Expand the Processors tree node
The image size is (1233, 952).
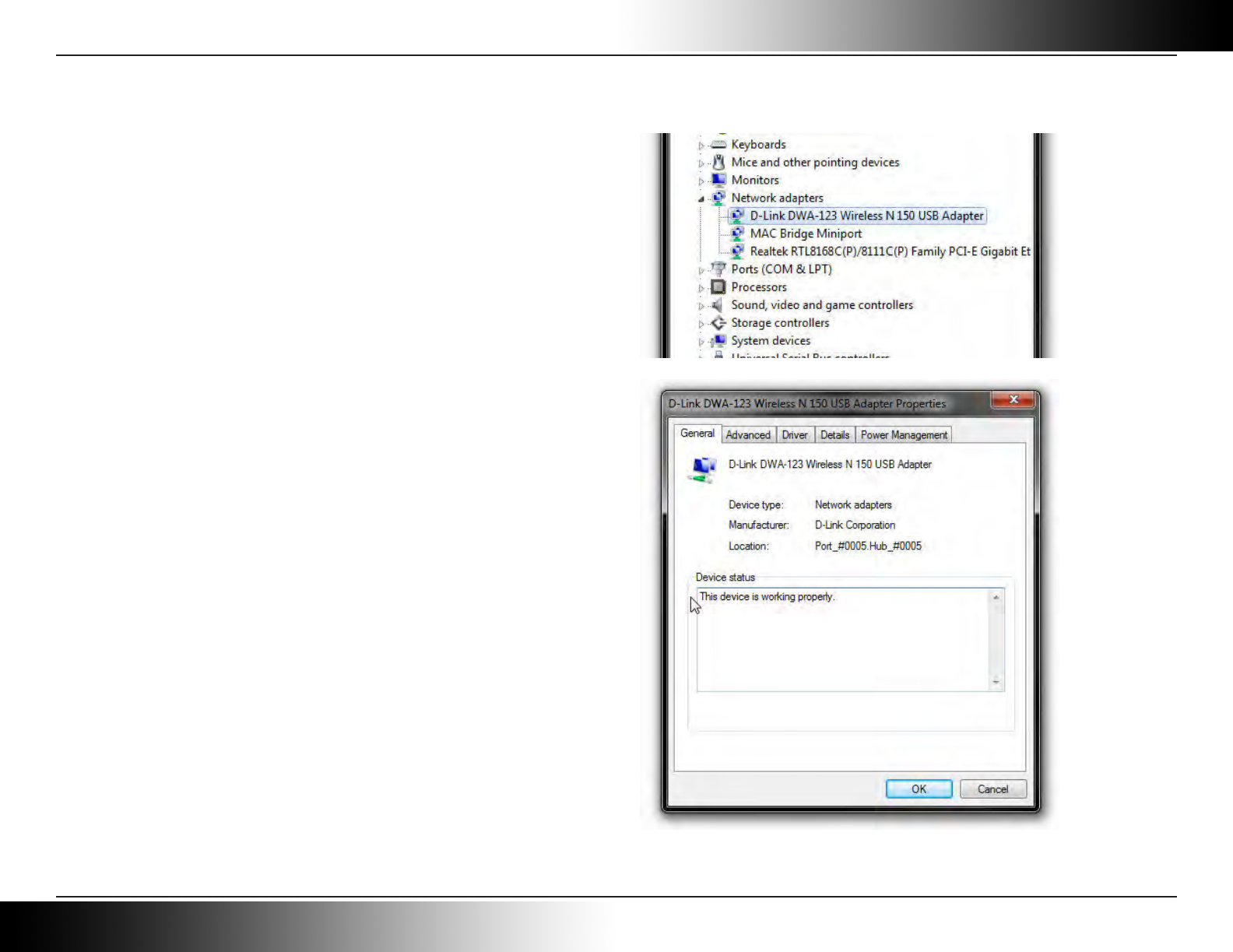click(x=701, y=289)
